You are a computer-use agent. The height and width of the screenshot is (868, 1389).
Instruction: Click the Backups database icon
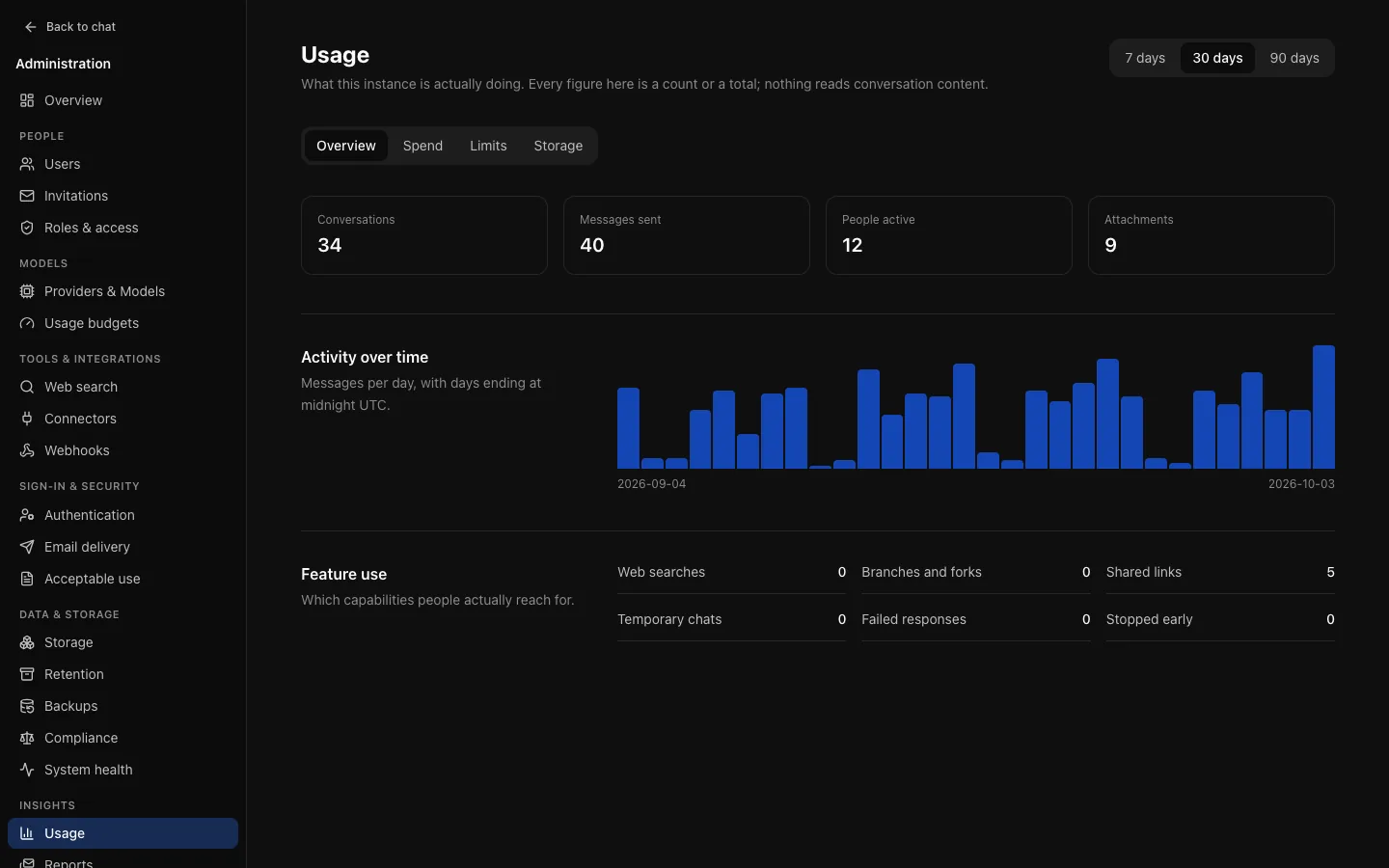(x=27, y=706)
